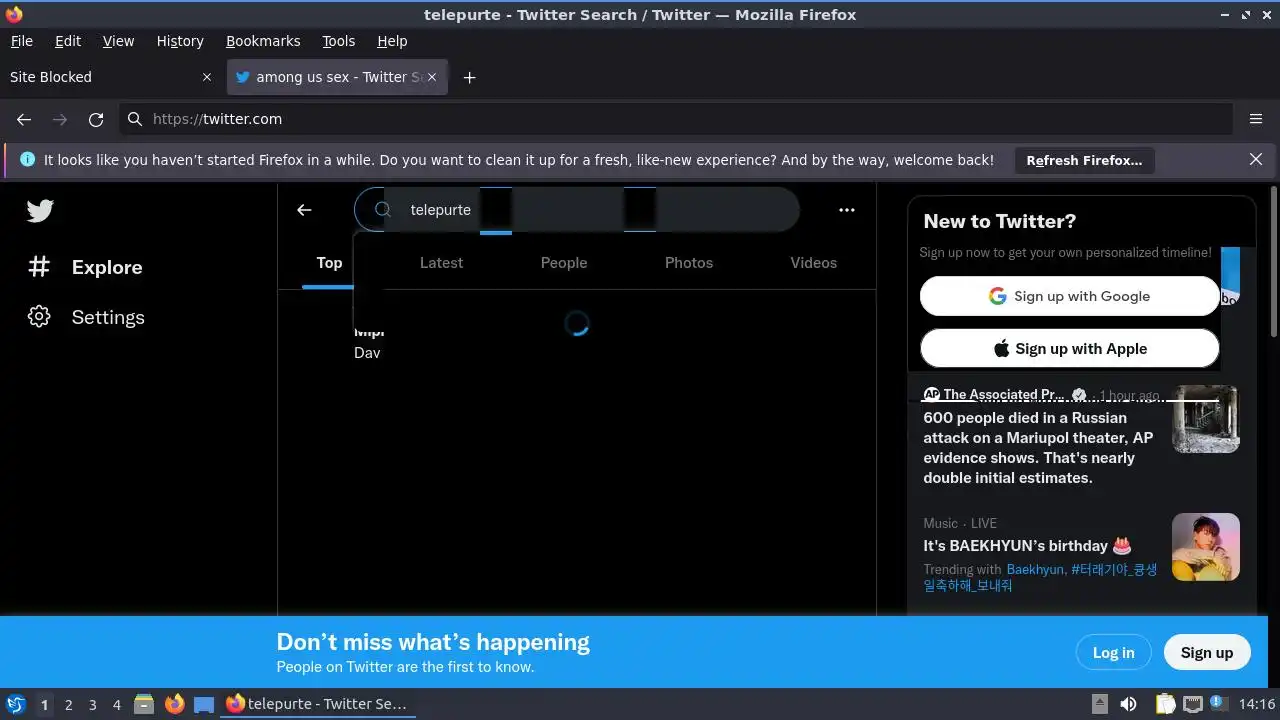Open the network tray icon
1280x720 pixels.
(x=1192, y=704)
